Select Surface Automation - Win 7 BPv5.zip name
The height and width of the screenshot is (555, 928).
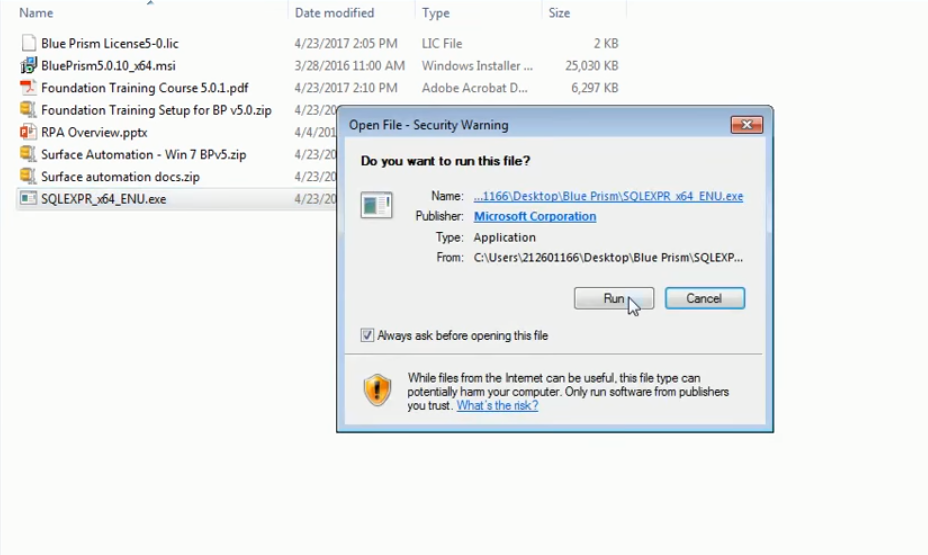143,154
